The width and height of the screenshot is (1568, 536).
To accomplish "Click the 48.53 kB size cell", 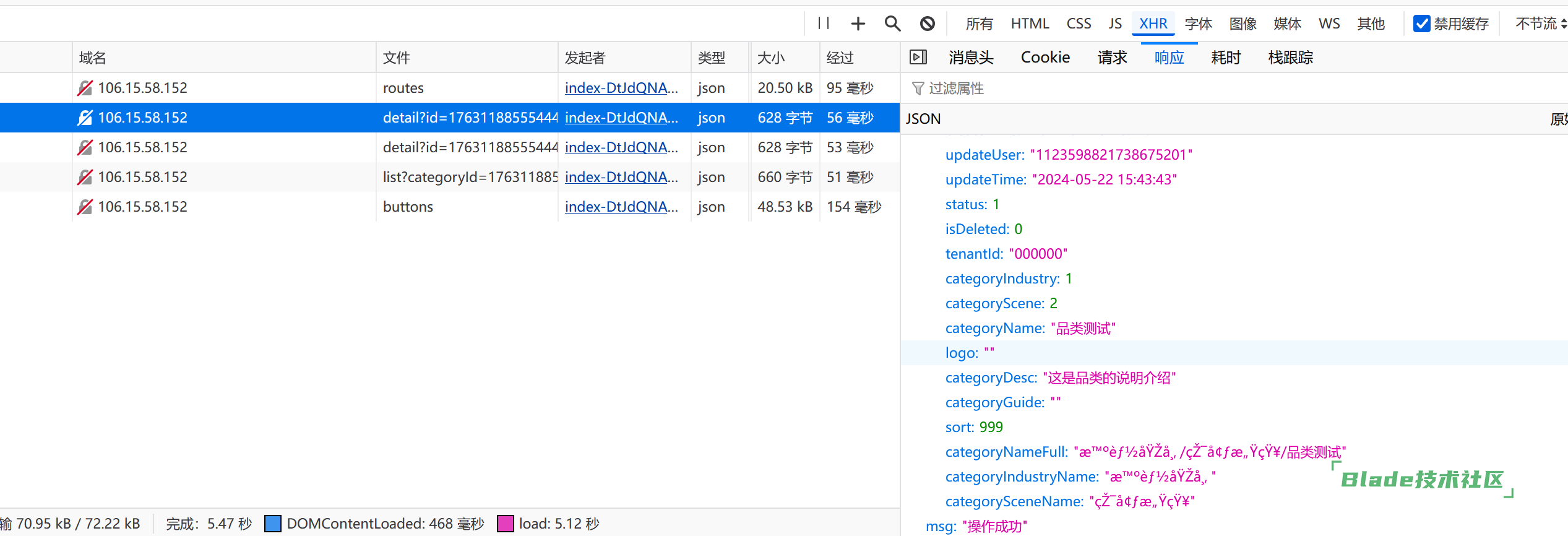I will 785,207.
